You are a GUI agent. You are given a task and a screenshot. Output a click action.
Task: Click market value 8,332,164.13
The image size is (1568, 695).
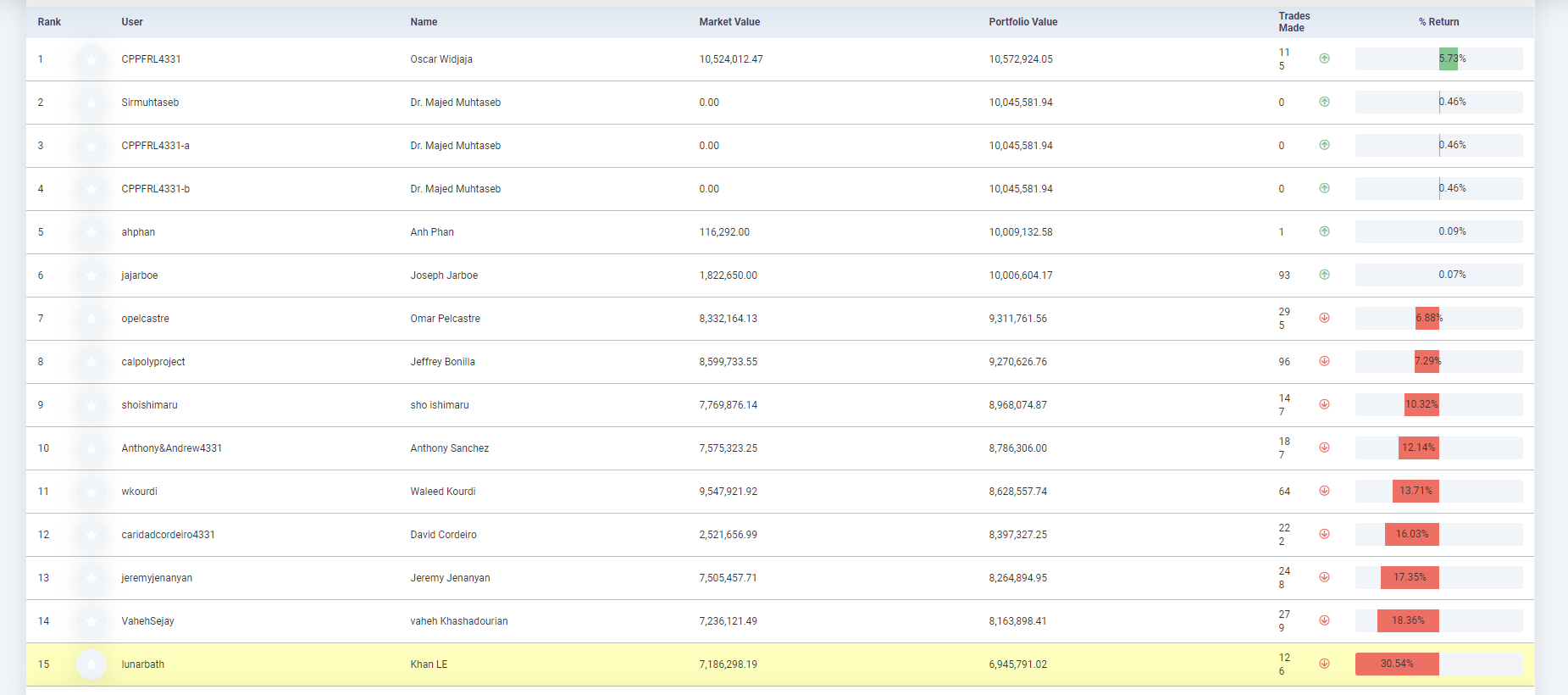[x=729, y=319]
